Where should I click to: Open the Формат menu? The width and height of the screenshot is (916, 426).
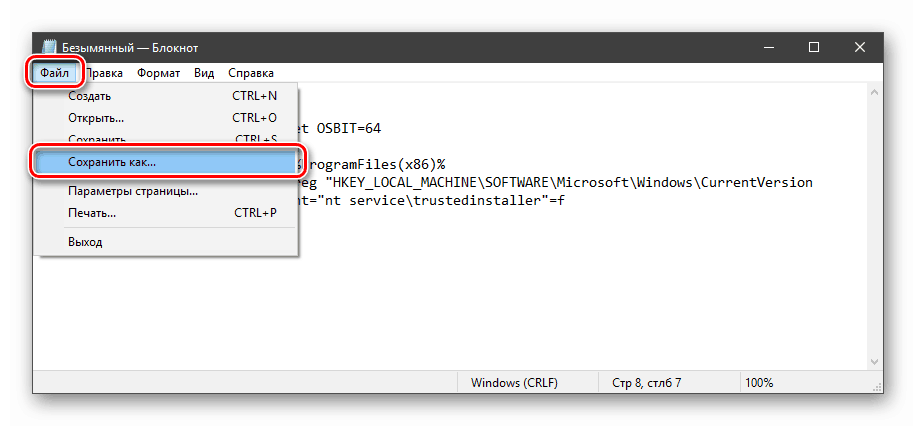coord(159,73)
